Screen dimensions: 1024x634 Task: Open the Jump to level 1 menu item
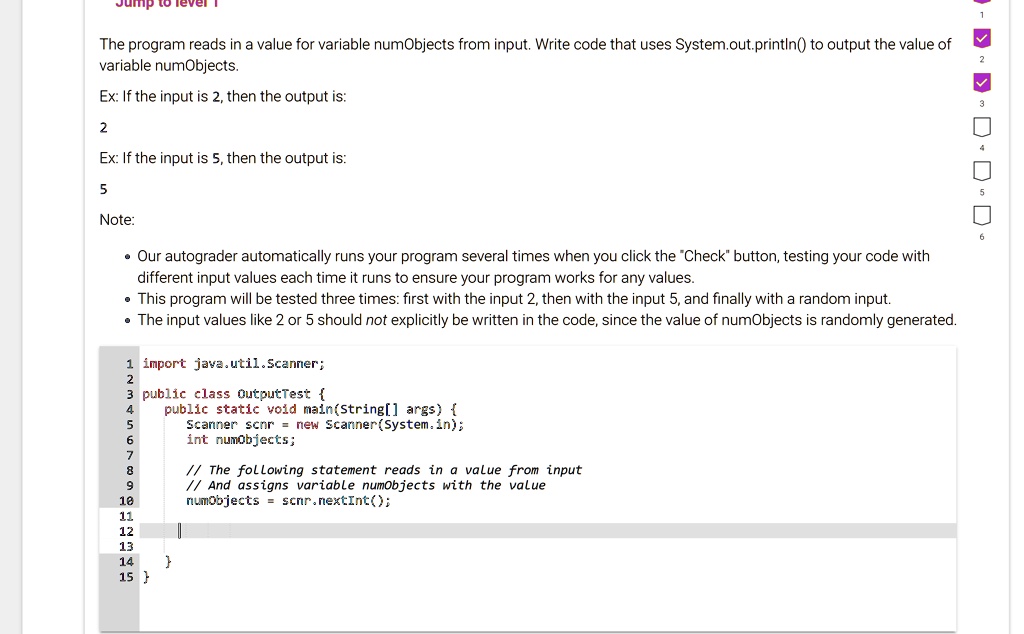click(x=165, y=4)
